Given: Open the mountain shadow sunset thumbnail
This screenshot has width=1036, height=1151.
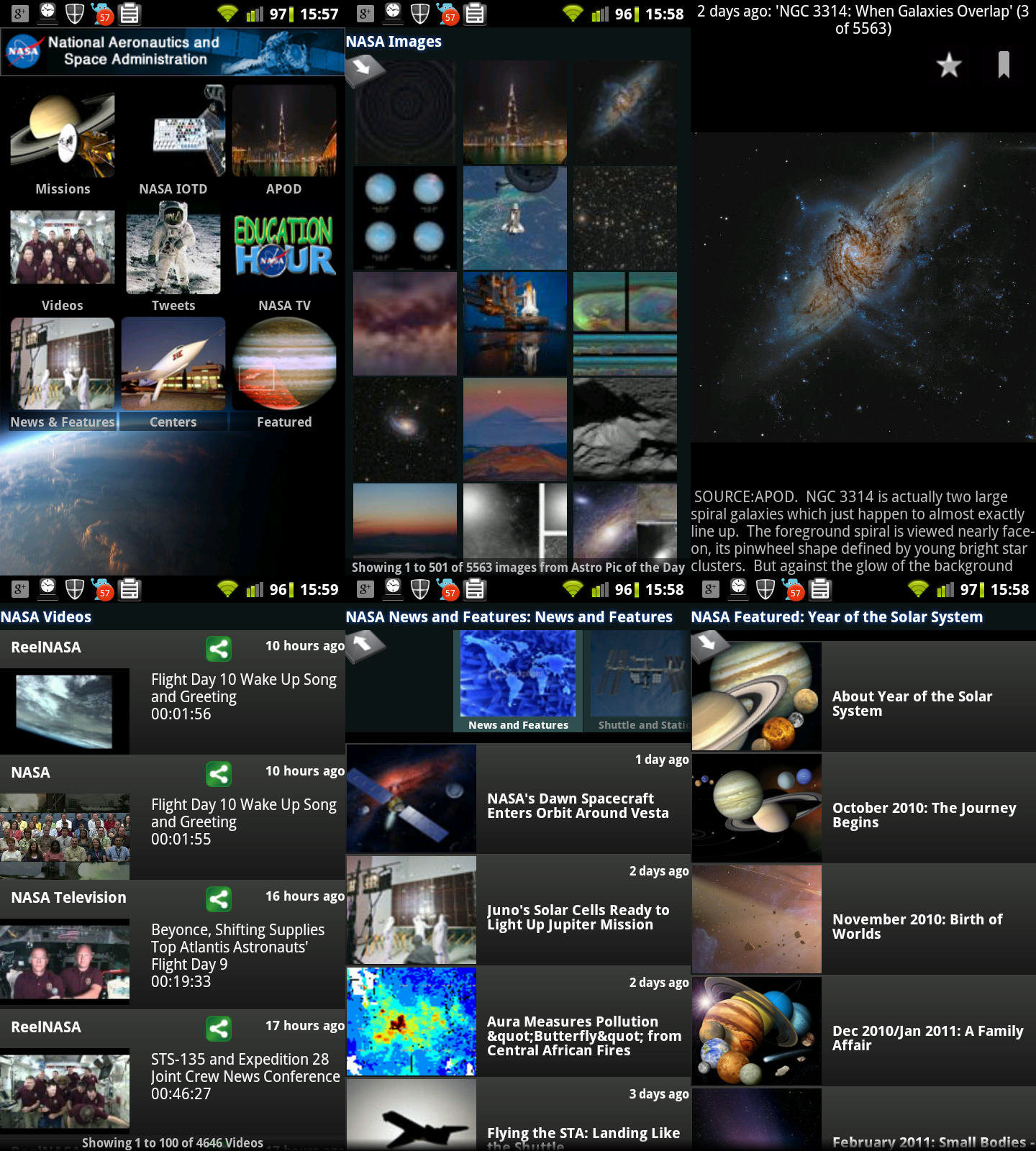Looking at the screenshot, I should [515, 429].
